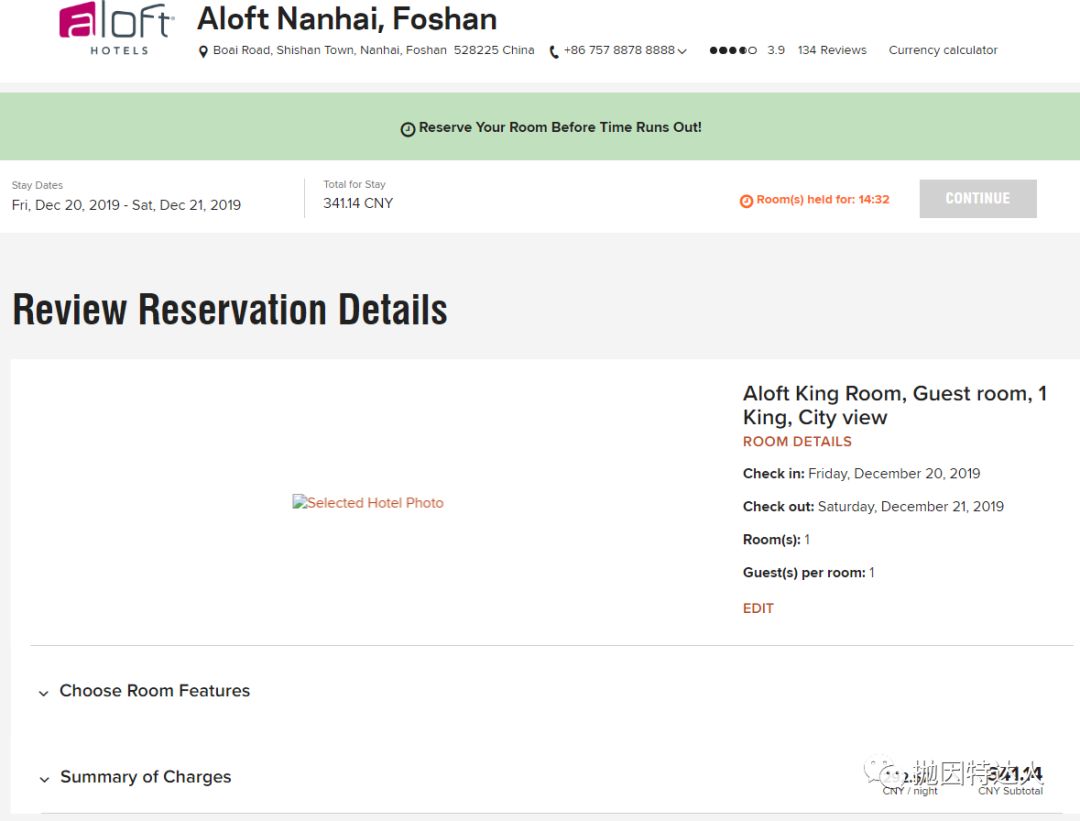Click the rating dots indicator
This screenshot has width=1080, height=821.
click(733, 50)
